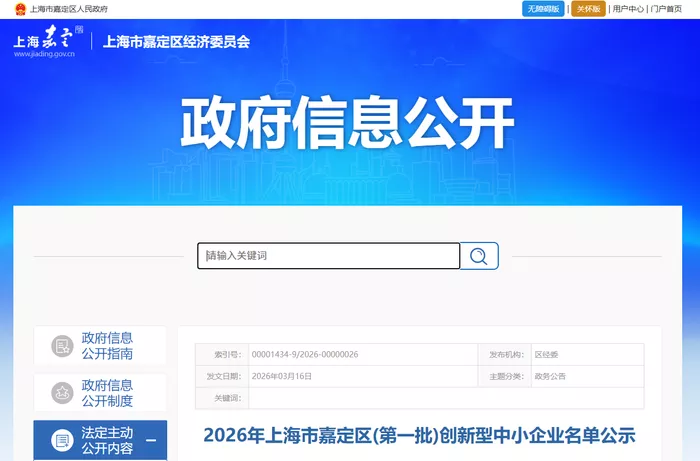
Task: Click the 政府信息公开 banner title
Action: tap(347, 122)
